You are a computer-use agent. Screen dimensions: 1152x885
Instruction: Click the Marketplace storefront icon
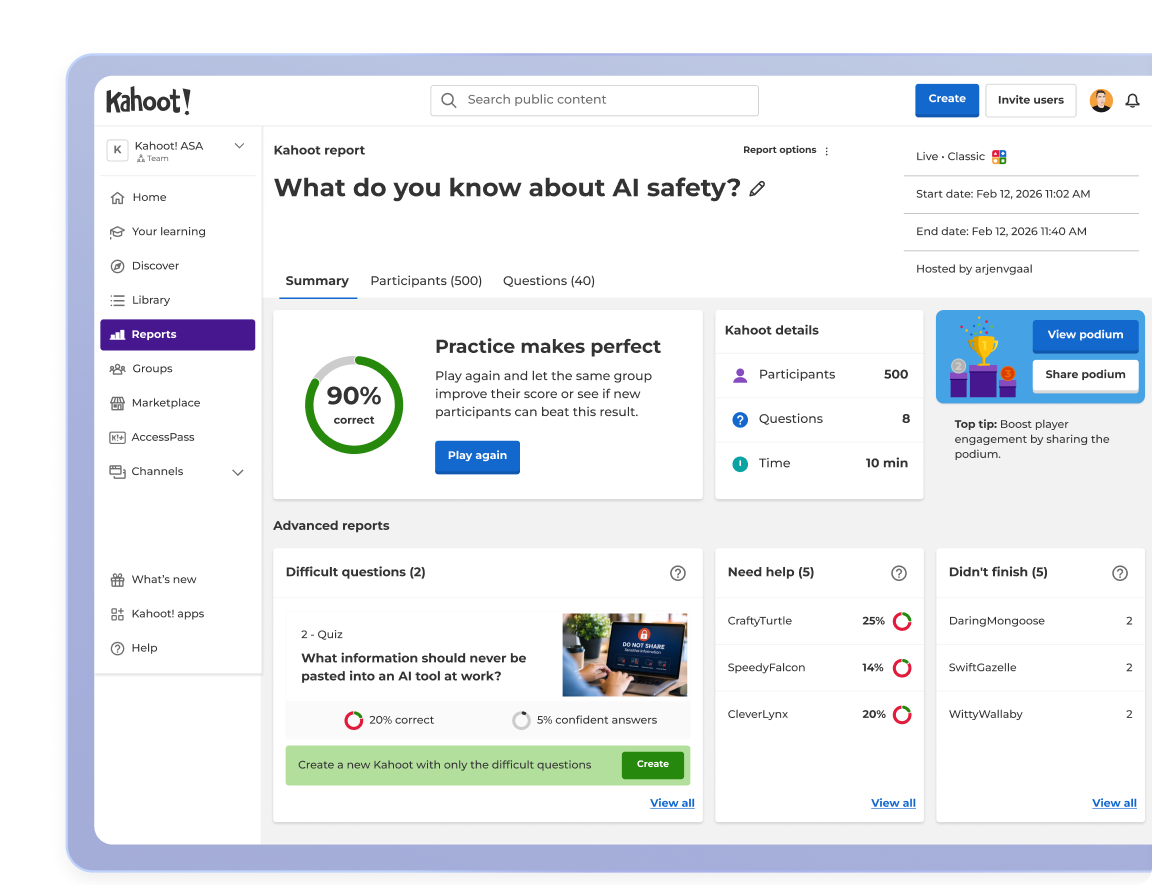tap(118, 403)
